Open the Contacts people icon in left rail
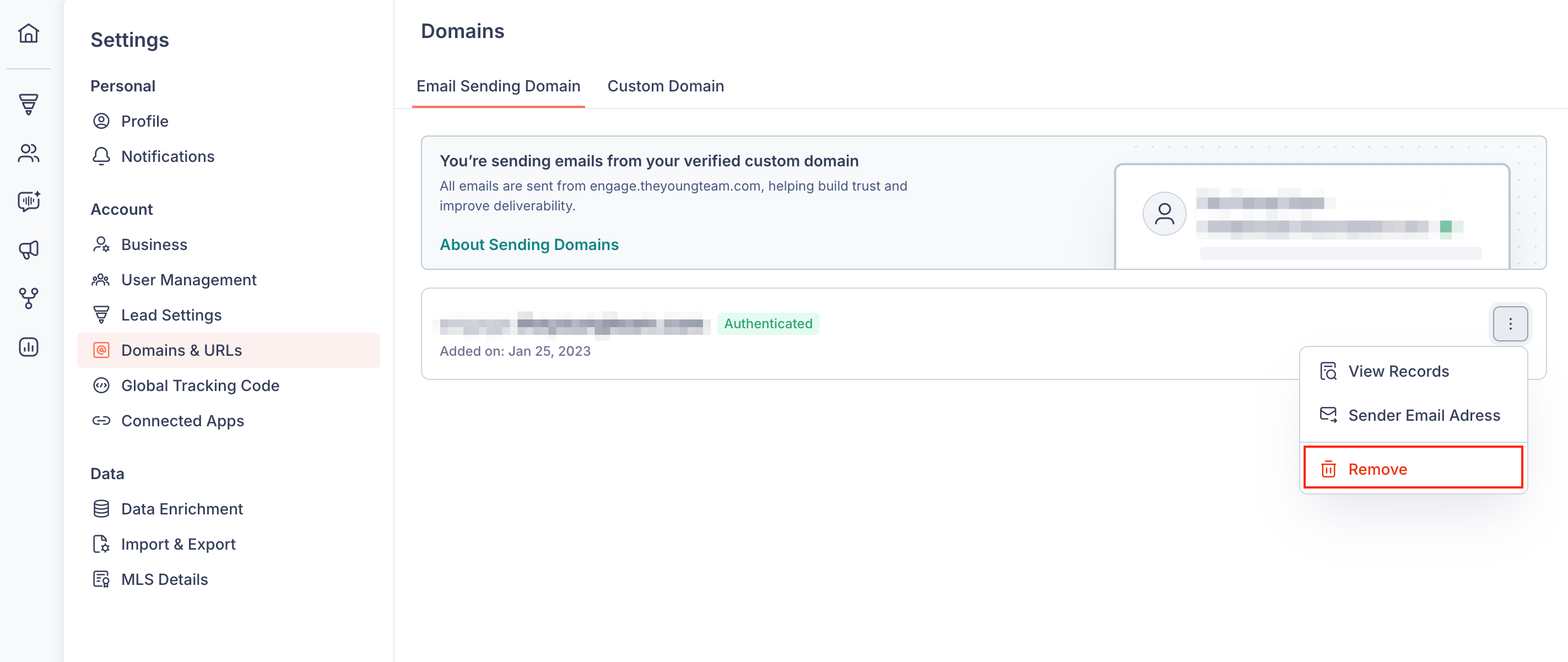 [x=29, y=153]
